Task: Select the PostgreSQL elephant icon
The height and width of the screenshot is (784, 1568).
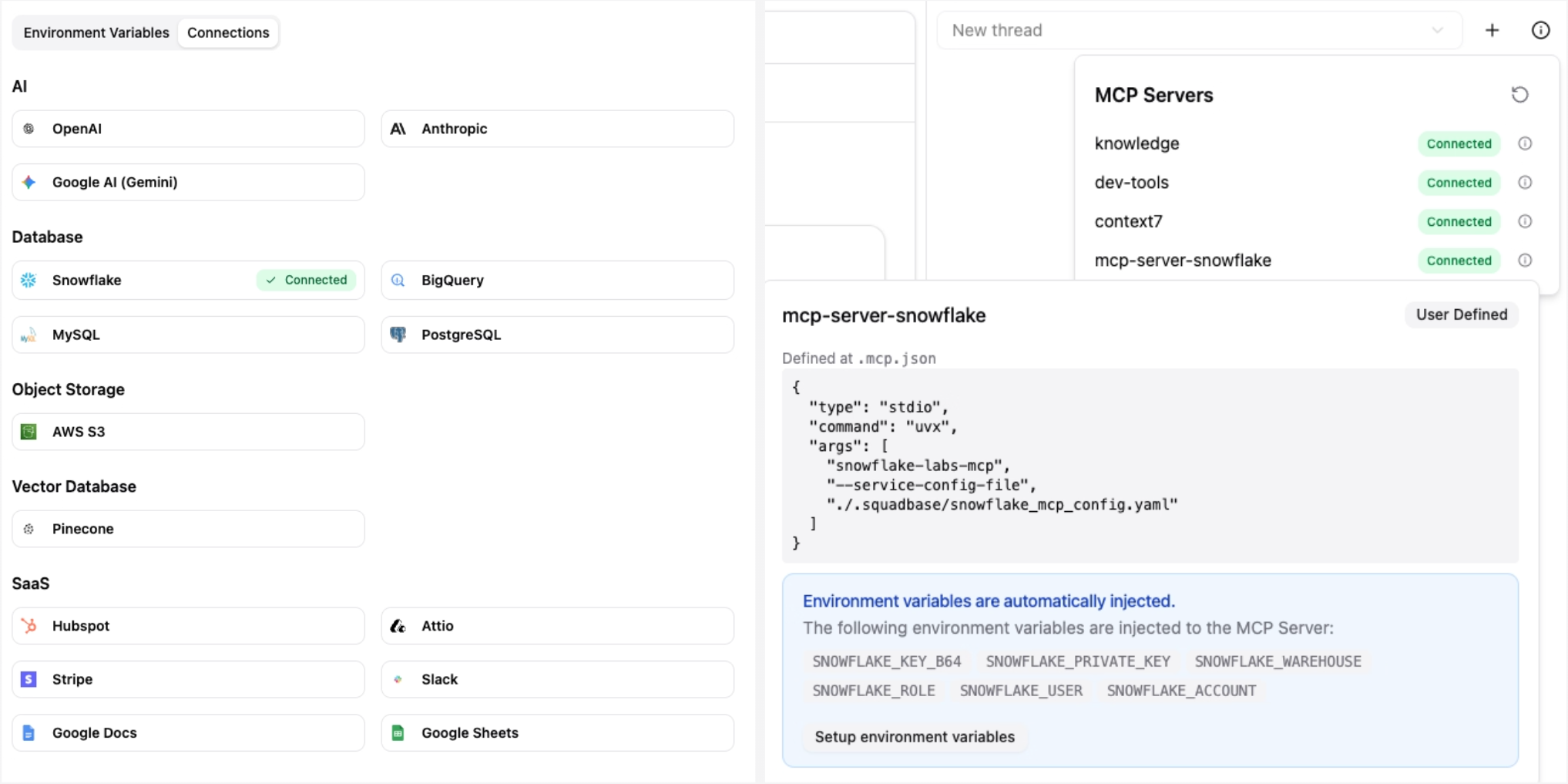Action: [398, 335]
